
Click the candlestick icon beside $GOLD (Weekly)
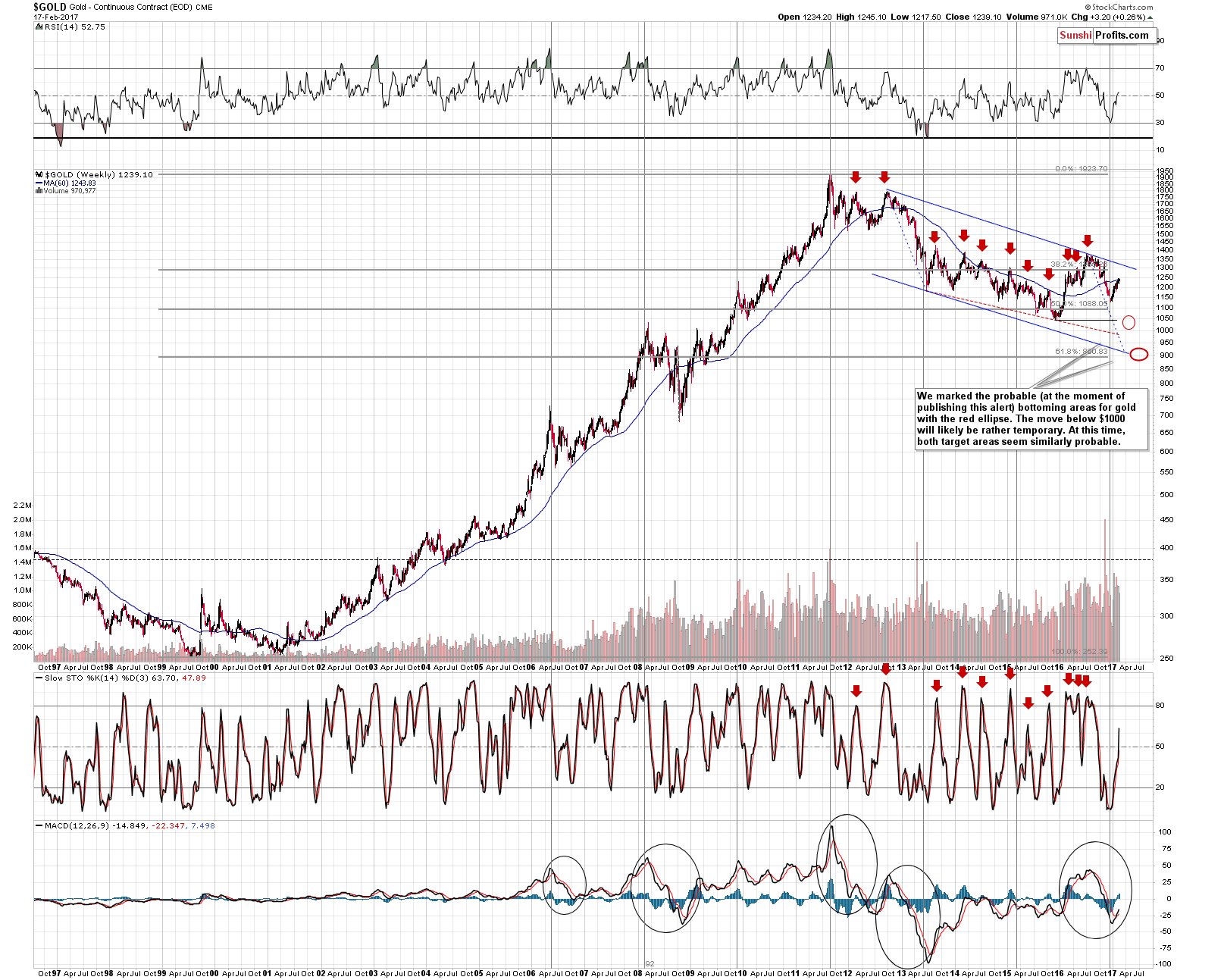(x=39, y=174)
